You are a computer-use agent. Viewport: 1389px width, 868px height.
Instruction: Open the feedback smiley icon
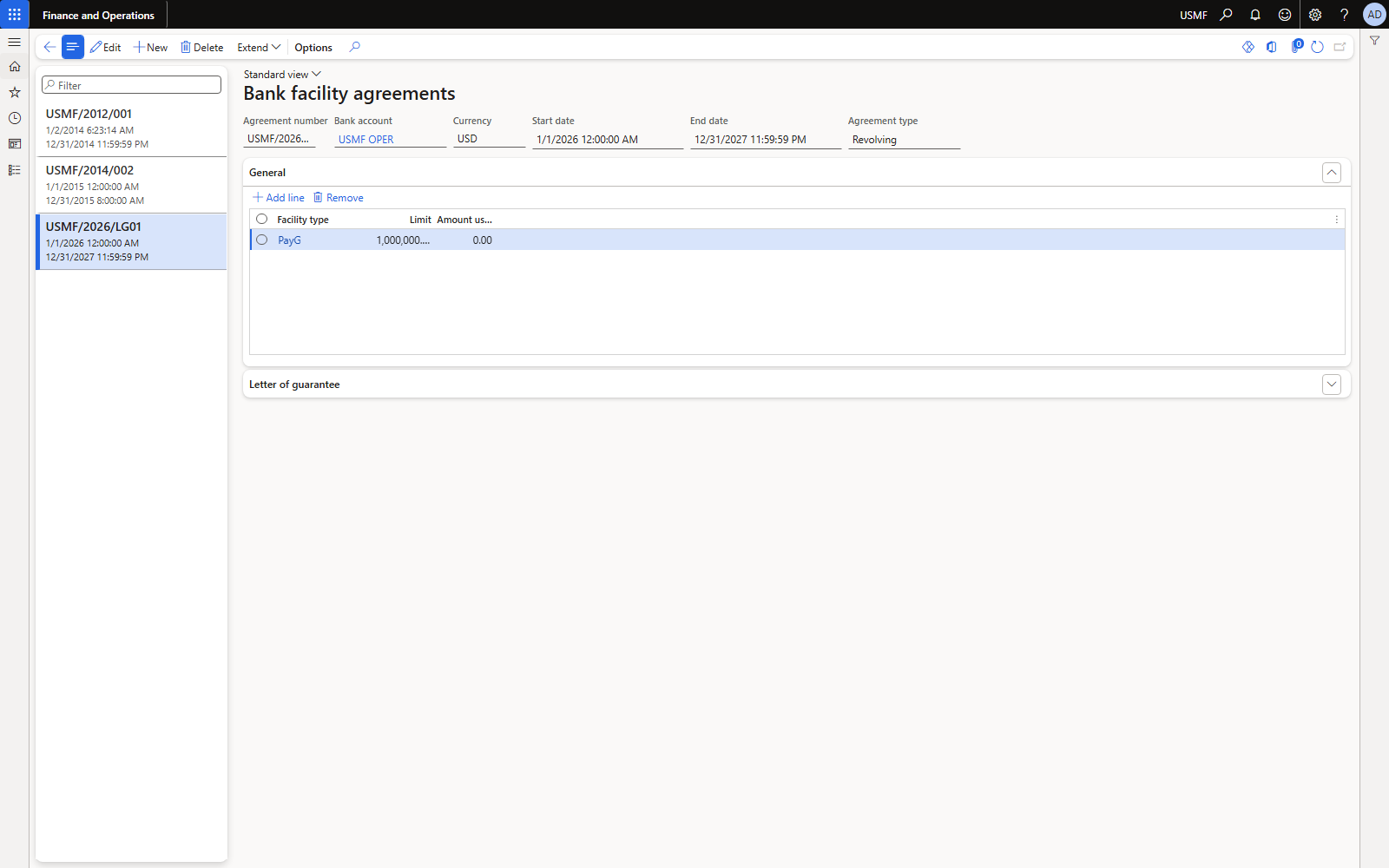pyautogui.click(x=1285, y=15)
